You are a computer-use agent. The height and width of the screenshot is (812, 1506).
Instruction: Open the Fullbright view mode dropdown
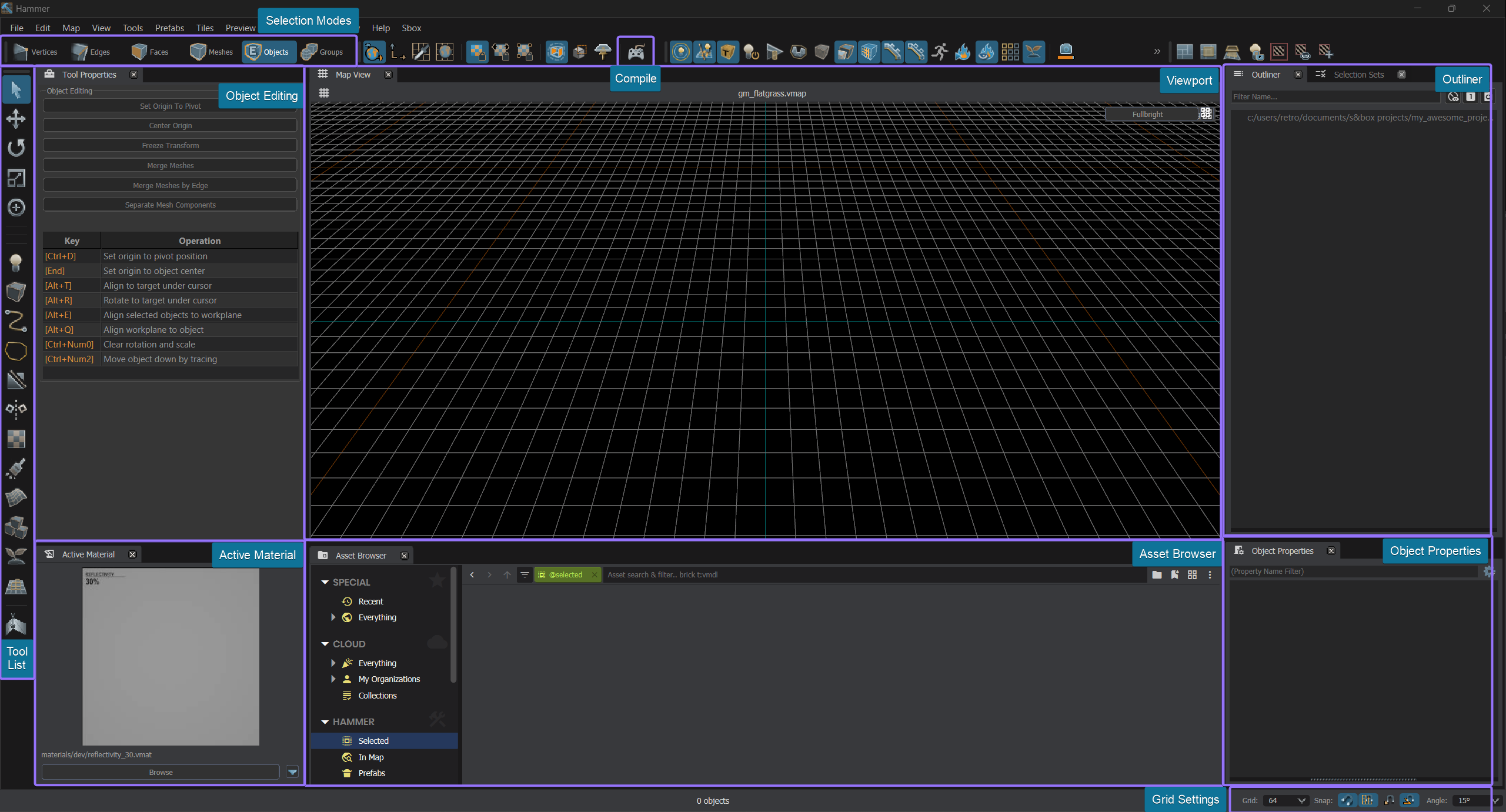(1152, 114)
